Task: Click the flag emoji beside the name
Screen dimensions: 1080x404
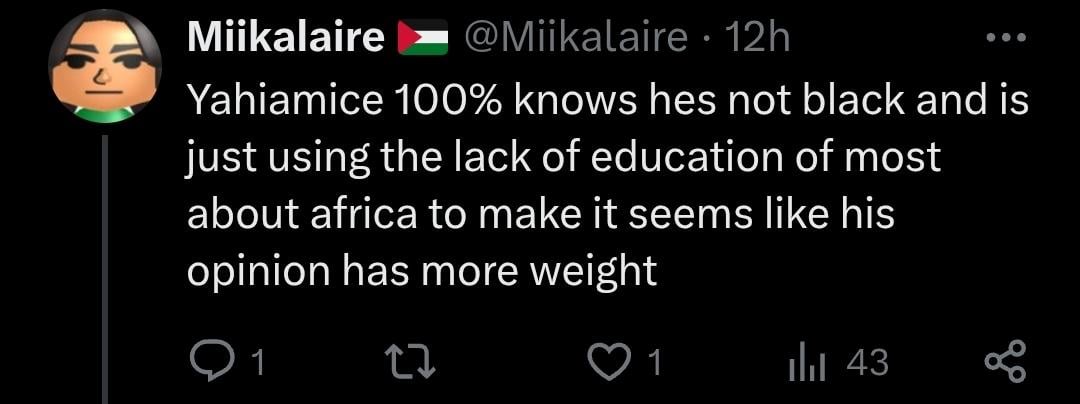Action: pyautogui.click(x=423, y=39)
